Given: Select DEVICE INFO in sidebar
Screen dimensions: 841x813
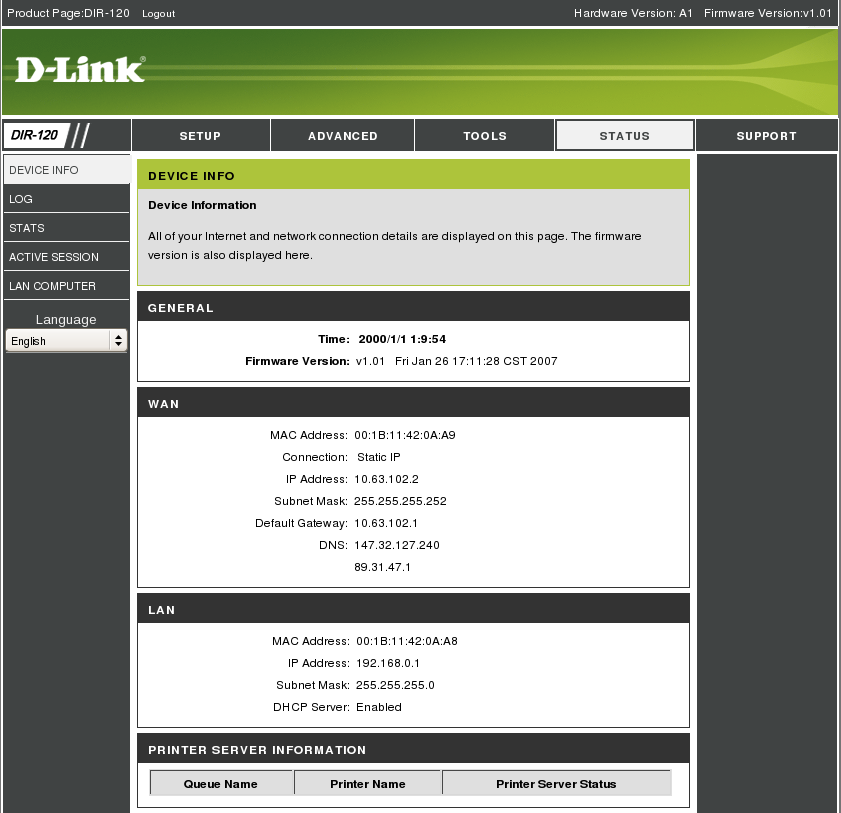Looking at the screenshot, I should click(67, 170).
